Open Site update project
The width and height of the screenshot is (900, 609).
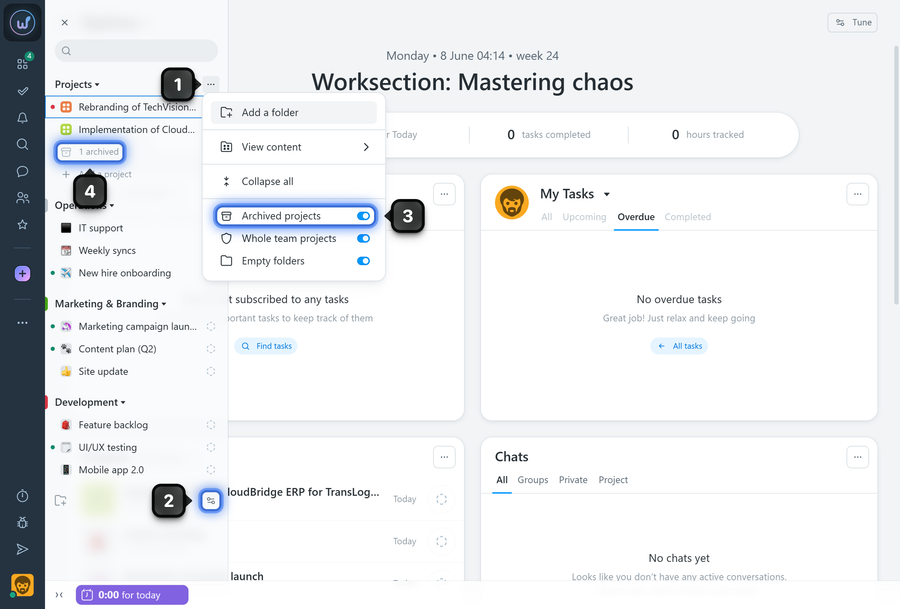click(x=103, y=371)
